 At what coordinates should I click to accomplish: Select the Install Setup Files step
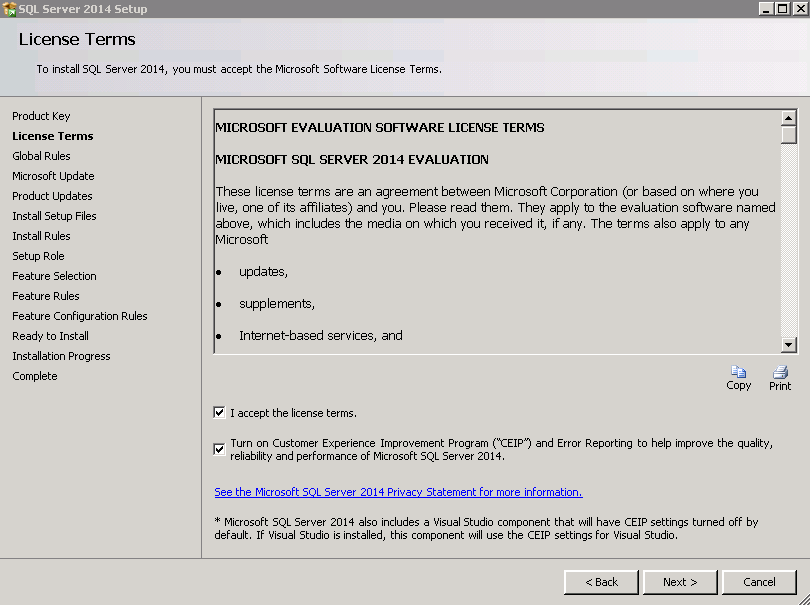pos(54,216)
